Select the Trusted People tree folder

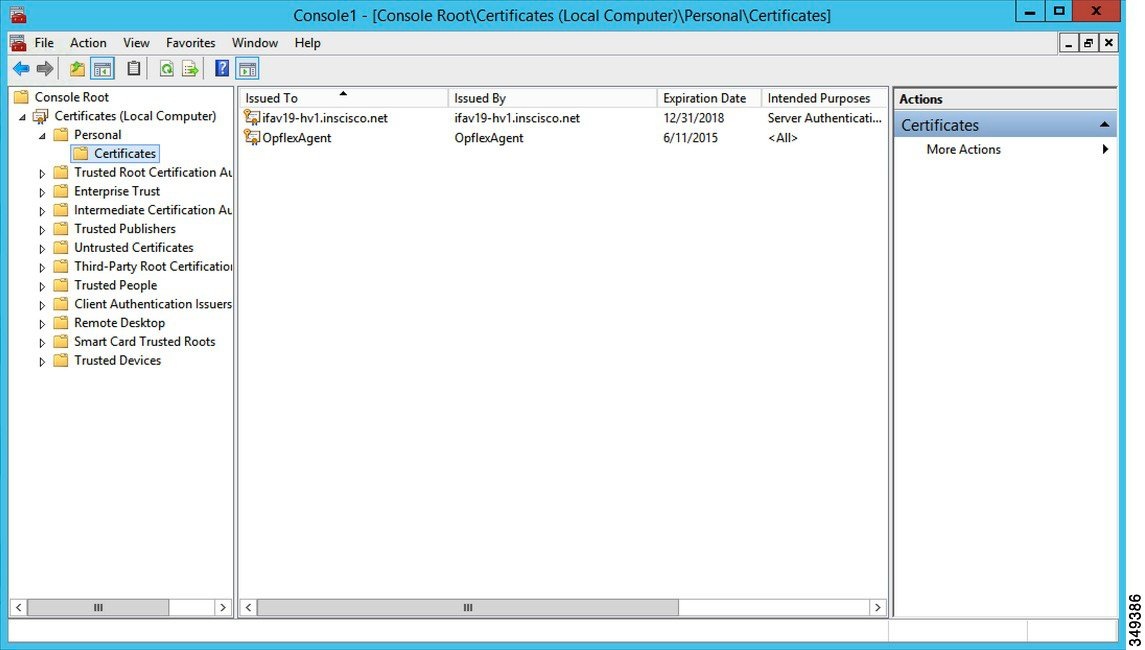(x=117, y=285)
